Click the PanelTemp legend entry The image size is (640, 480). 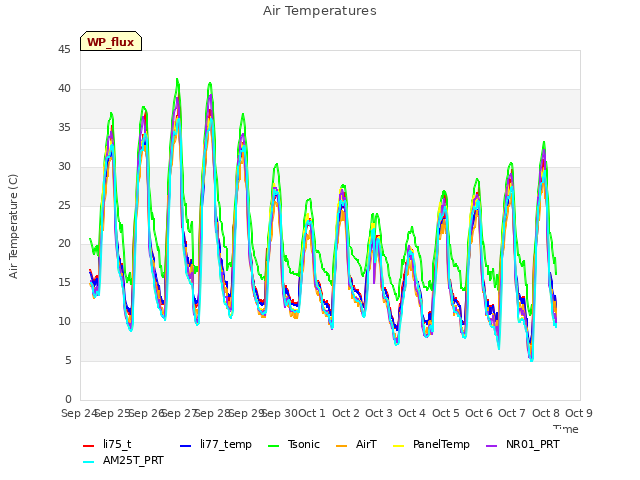coord(431,444)
